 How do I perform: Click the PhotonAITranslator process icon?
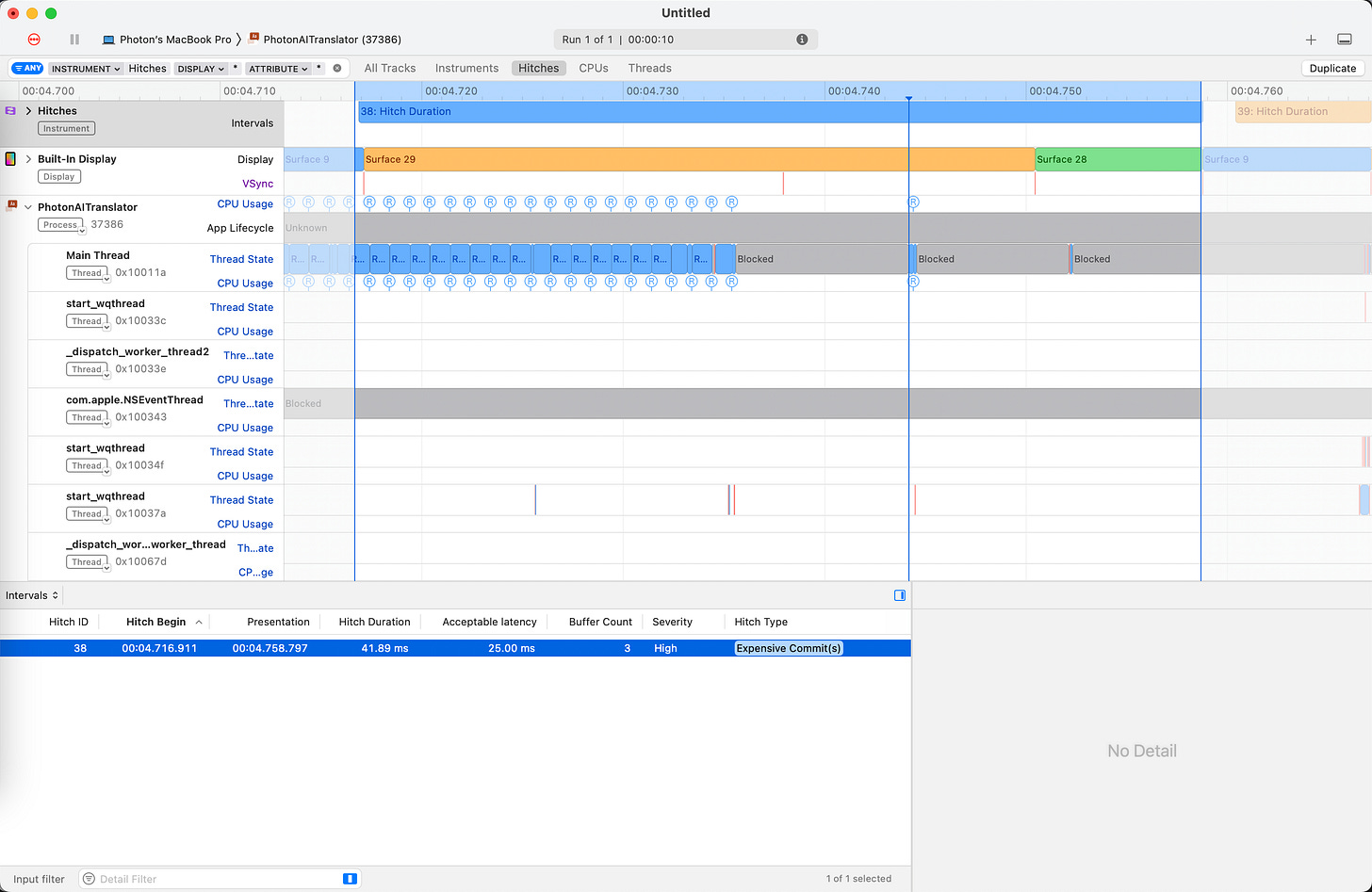tap(11, 204)
